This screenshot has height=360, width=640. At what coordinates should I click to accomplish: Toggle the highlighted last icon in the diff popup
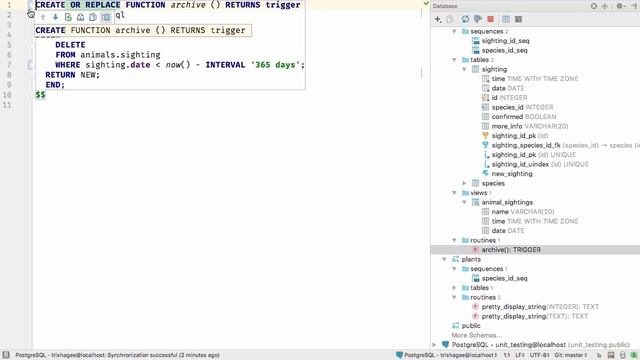tap(106, 17)
